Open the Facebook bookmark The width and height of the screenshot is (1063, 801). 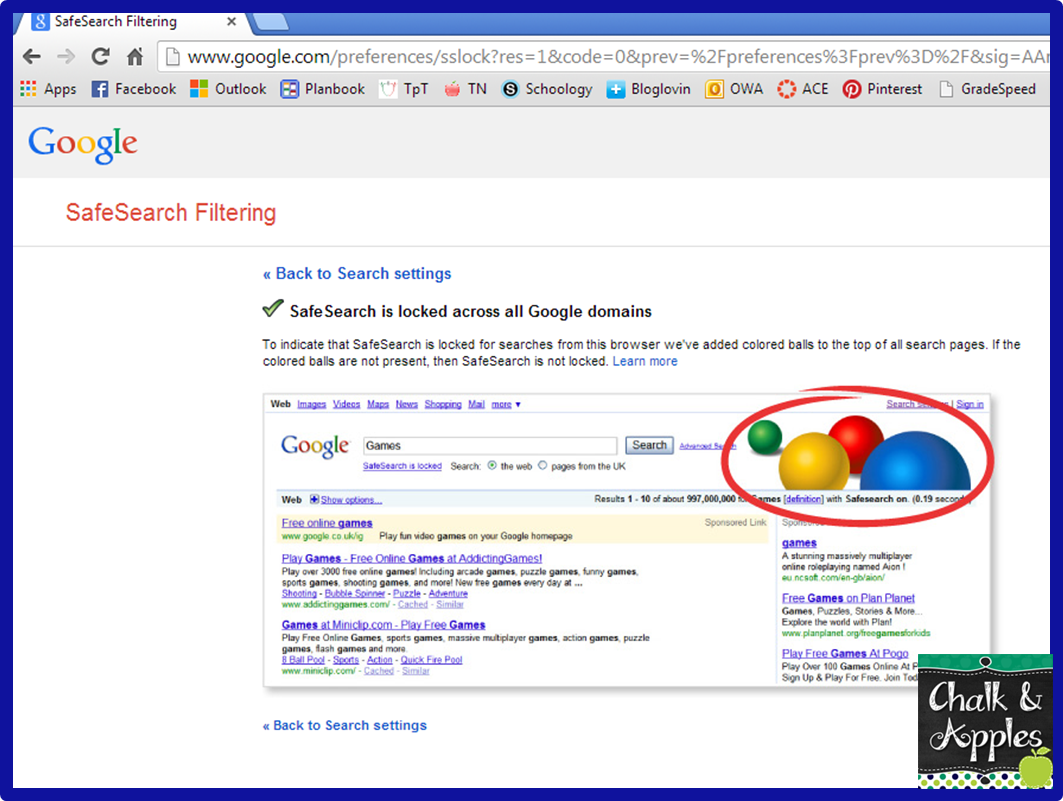[x=133, y=89]
